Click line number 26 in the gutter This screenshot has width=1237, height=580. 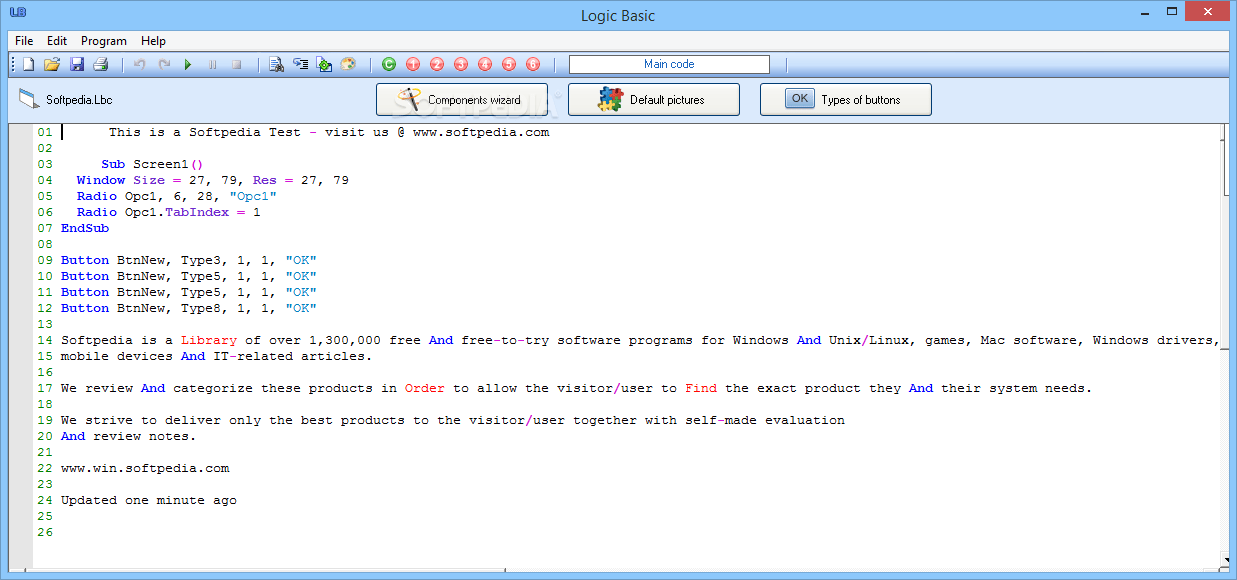[44, 532]
